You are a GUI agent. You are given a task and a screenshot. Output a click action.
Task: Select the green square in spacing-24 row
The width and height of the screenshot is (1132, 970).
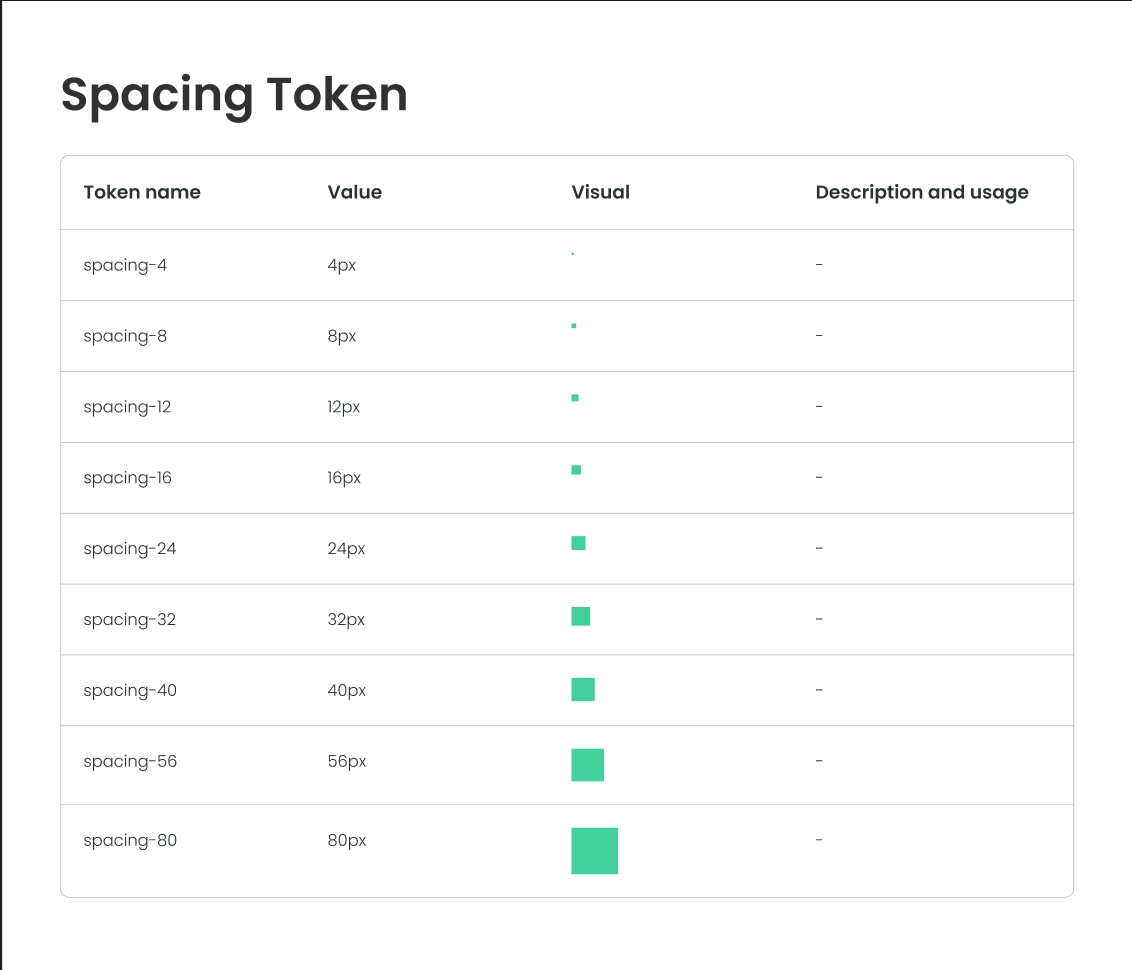point(578,543)
